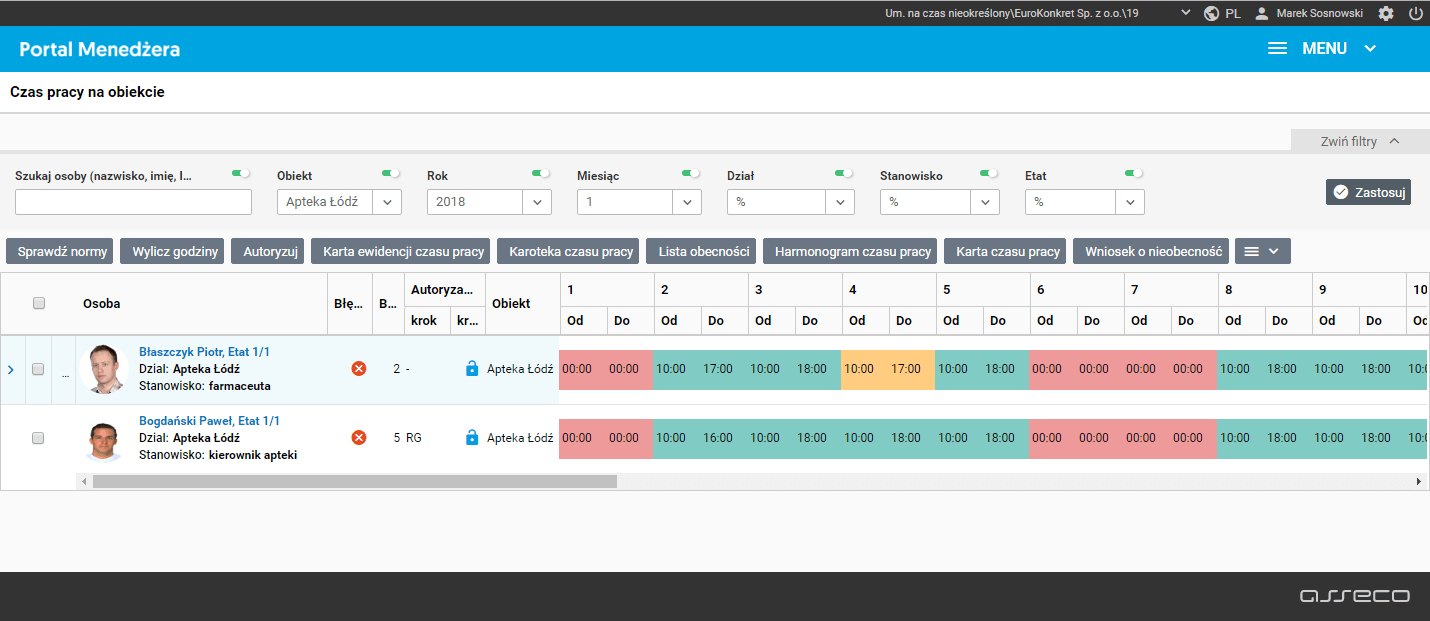Image resolution: width=1430 pixels, height=621 pixels.
Task: Click the hamburger MENU icon
Action: click(1277, 48)
